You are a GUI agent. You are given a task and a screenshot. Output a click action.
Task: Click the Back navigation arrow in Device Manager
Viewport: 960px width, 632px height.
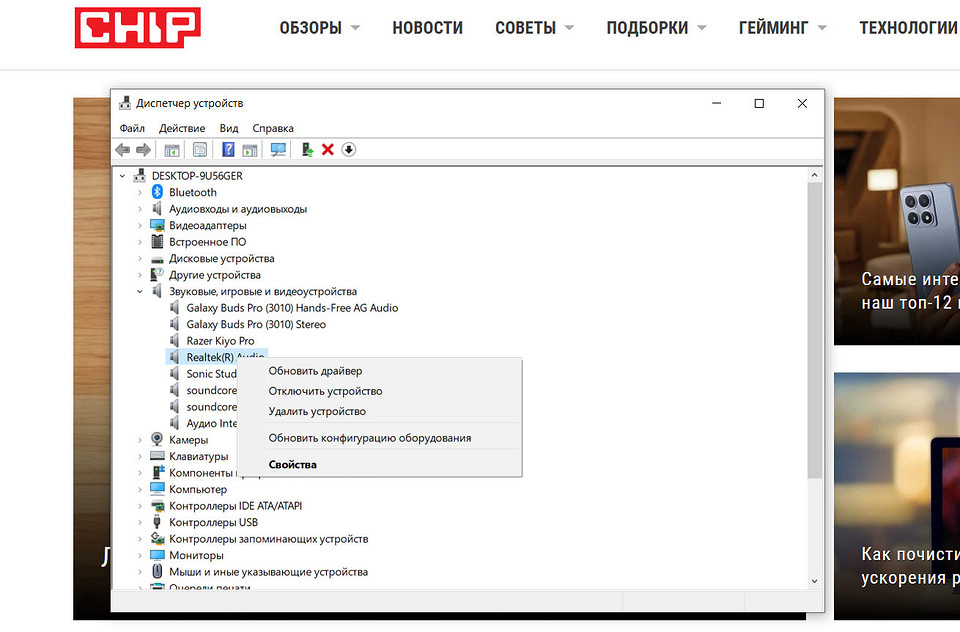tap(121, 149)
